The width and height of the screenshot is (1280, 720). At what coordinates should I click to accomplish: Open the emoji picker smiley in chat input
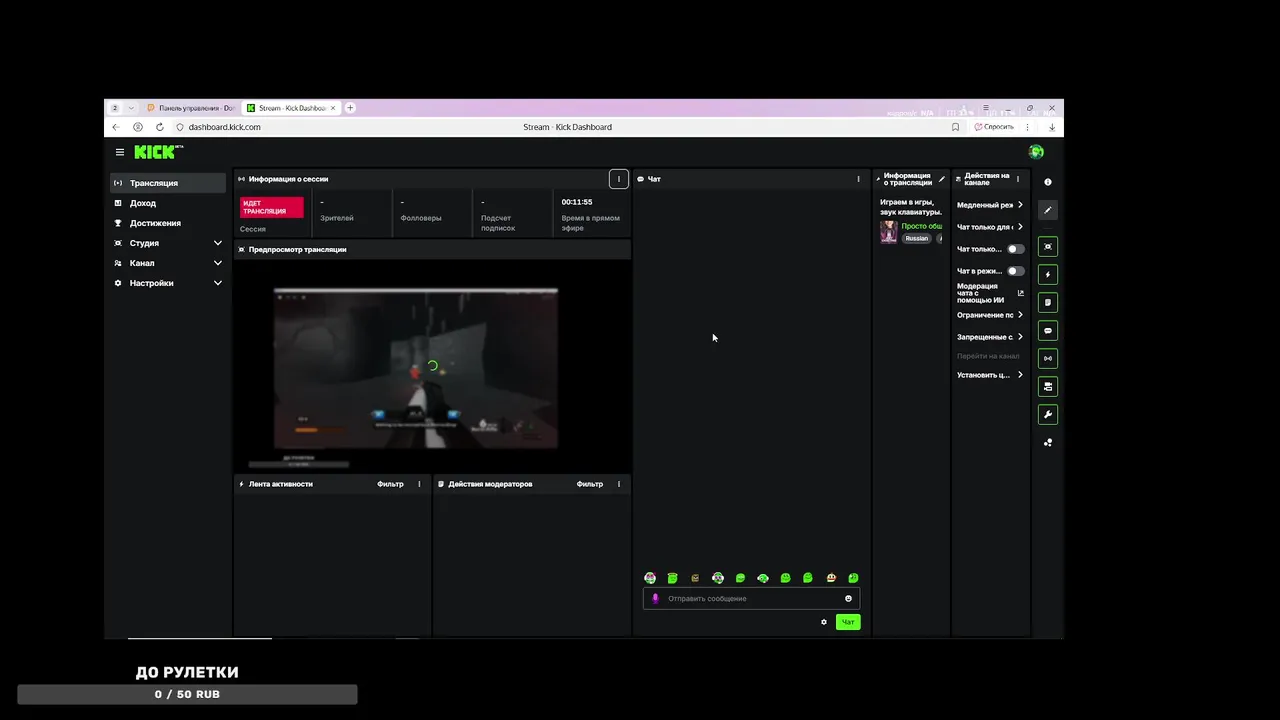tap(848, 598)
